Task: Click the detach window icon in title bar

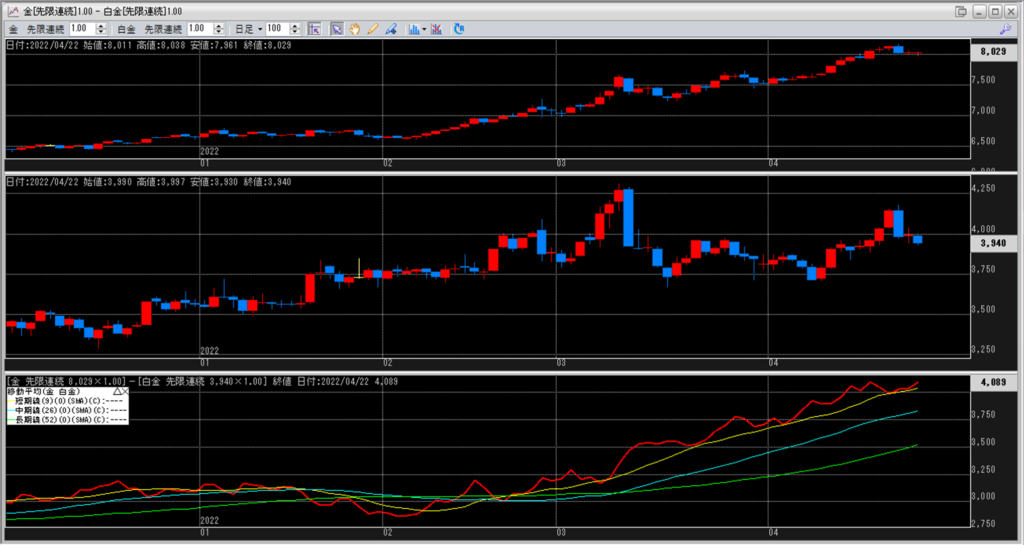Action: tap(961, 11)
